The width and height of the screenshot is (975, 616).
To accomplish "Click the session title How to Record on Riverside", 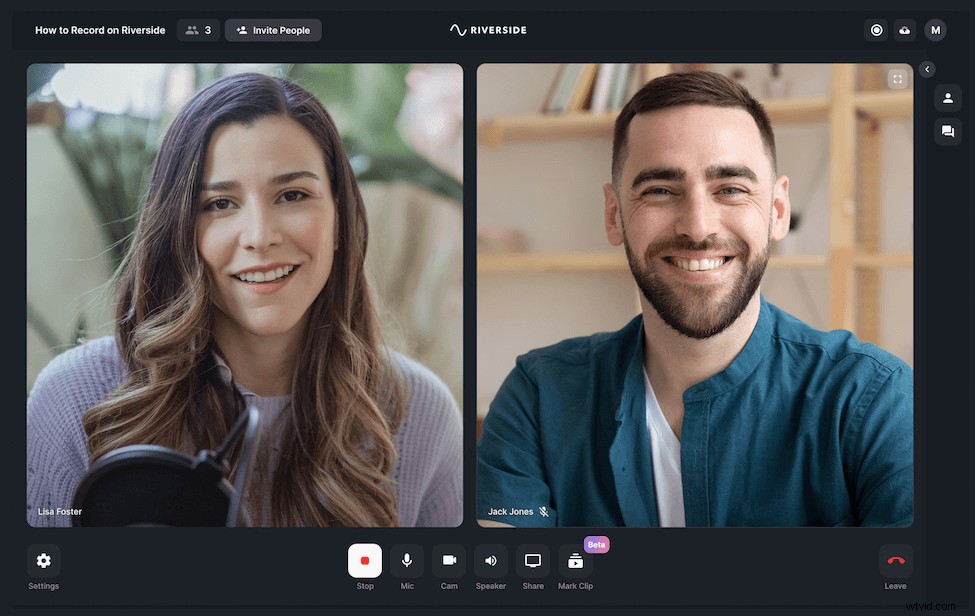I will 99,30.
